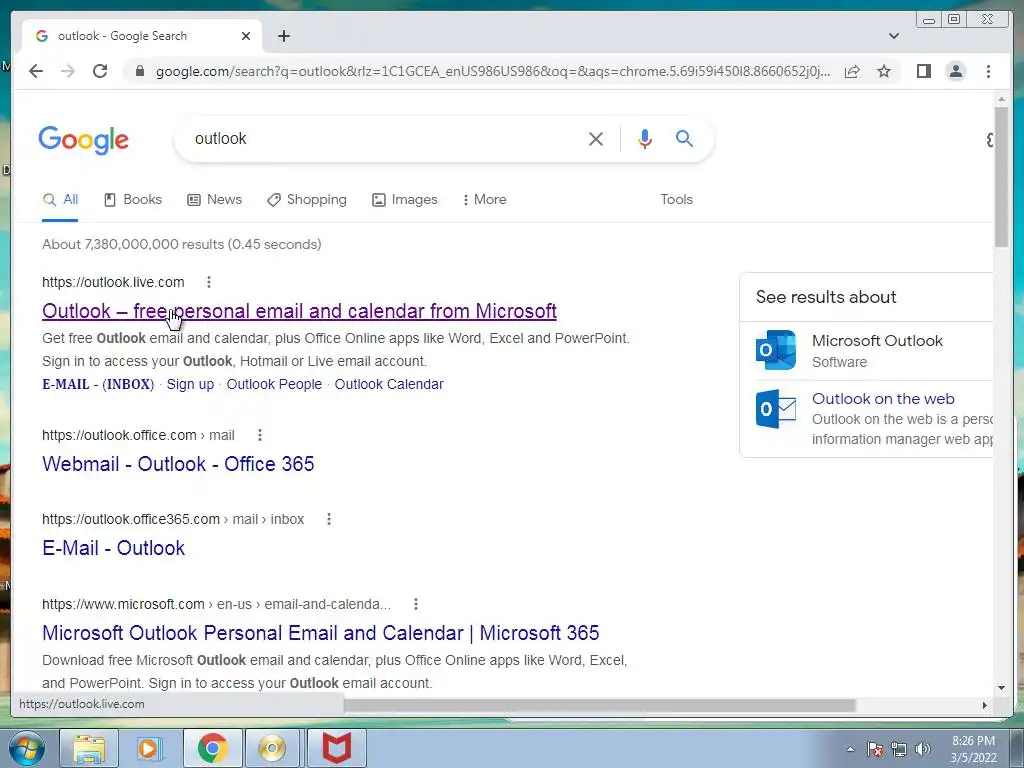Image resolution: width=1024 pixels, height=768 pixels.
Task: Open the Action Center flag icon
Action: point(875,749)
